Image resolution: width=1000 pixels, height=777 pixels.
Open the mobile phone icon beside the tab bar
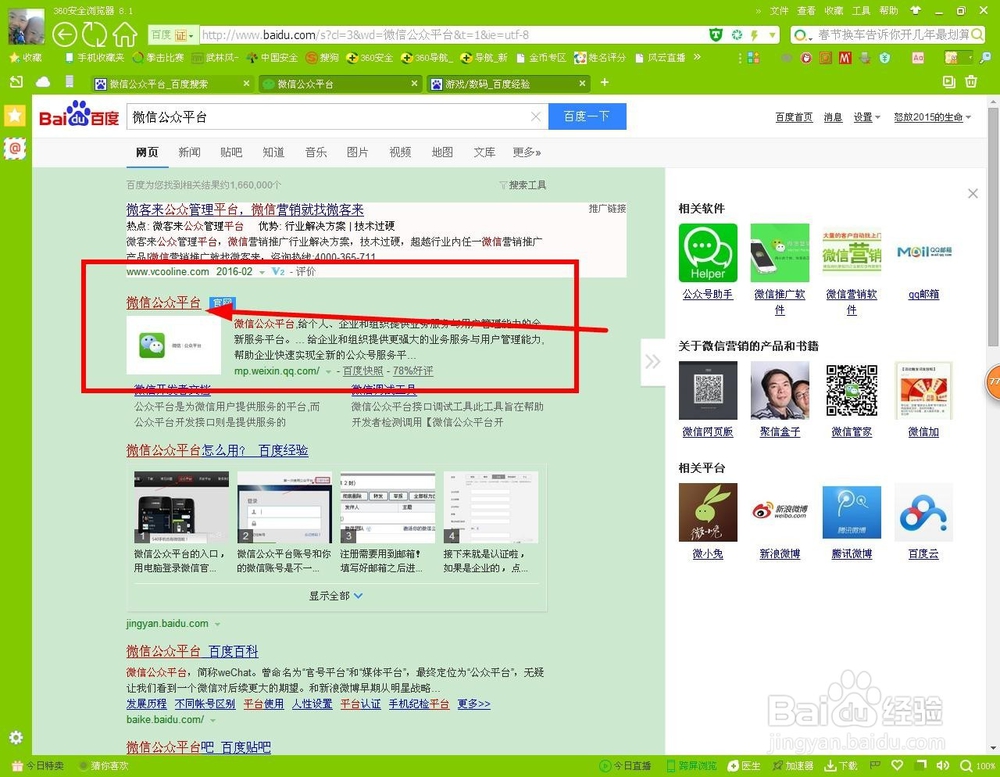click(70, 81)
